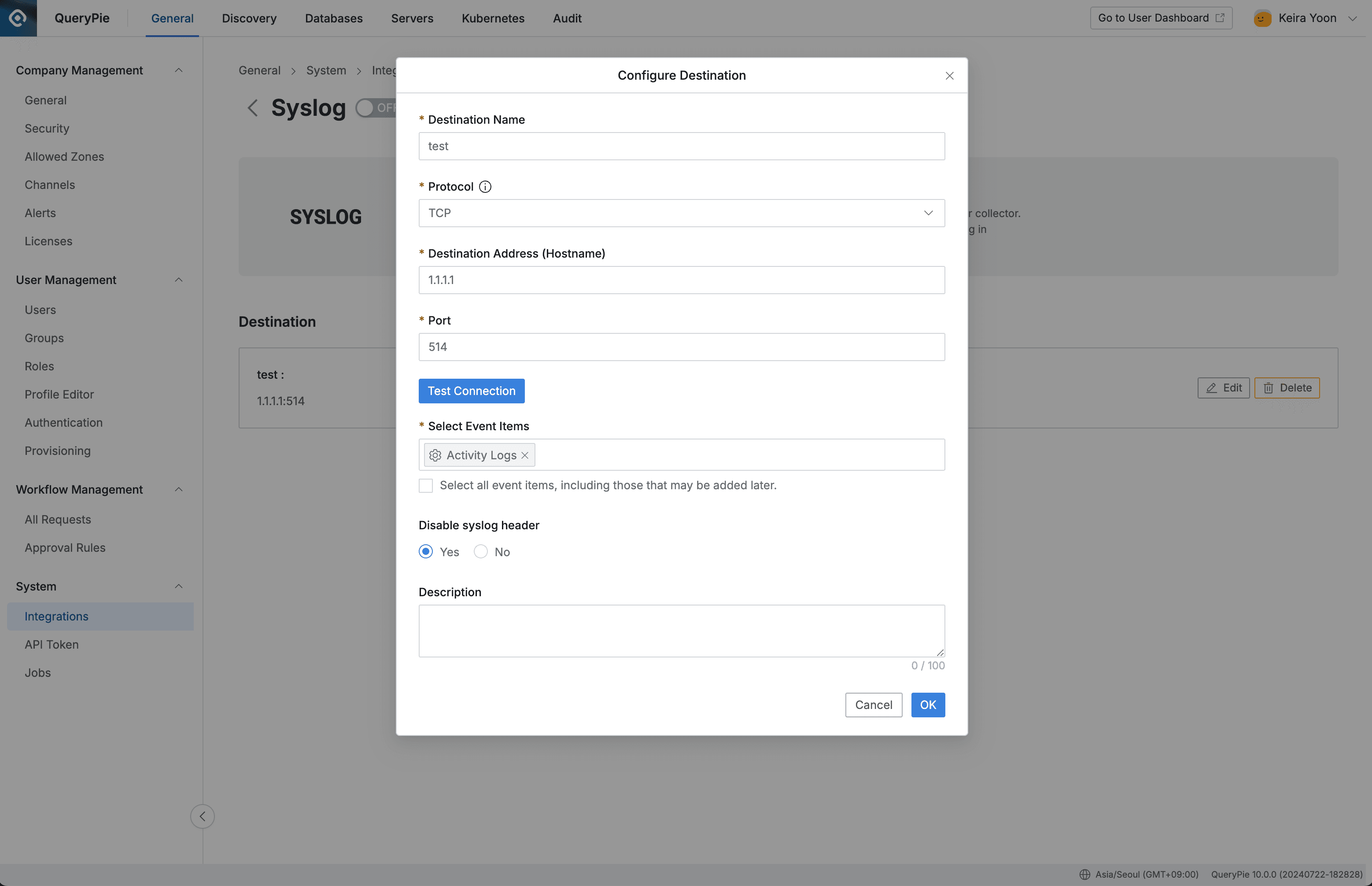Collapse the Workflow Management section
Image resolution: width=1372 pixels, height=886 pixels.
pos(178,490)
